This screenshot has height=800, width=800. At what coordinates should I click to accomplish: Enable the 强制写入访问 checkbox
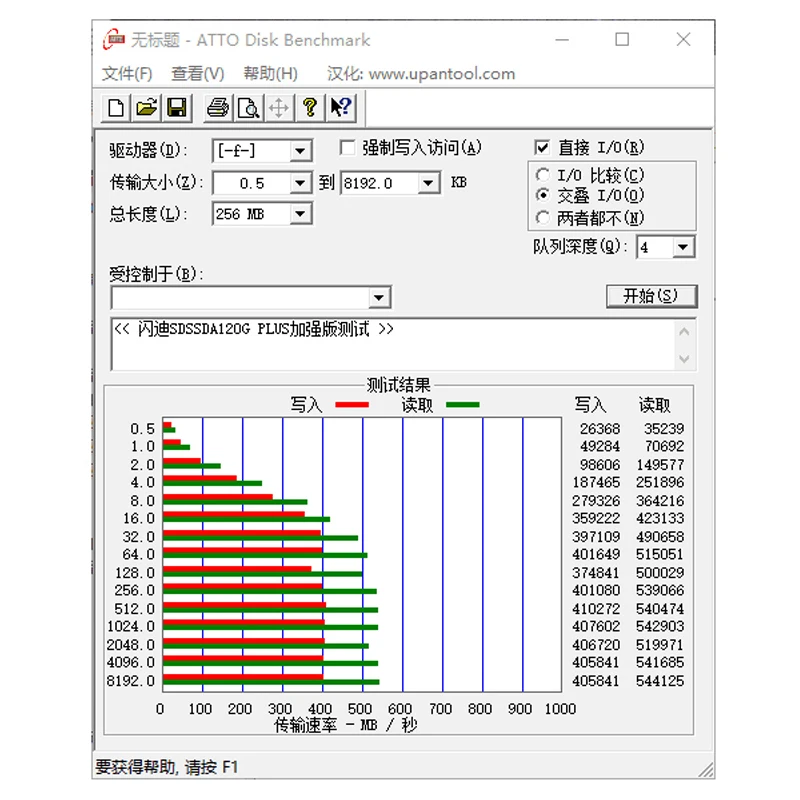click(x=347, y=148)
